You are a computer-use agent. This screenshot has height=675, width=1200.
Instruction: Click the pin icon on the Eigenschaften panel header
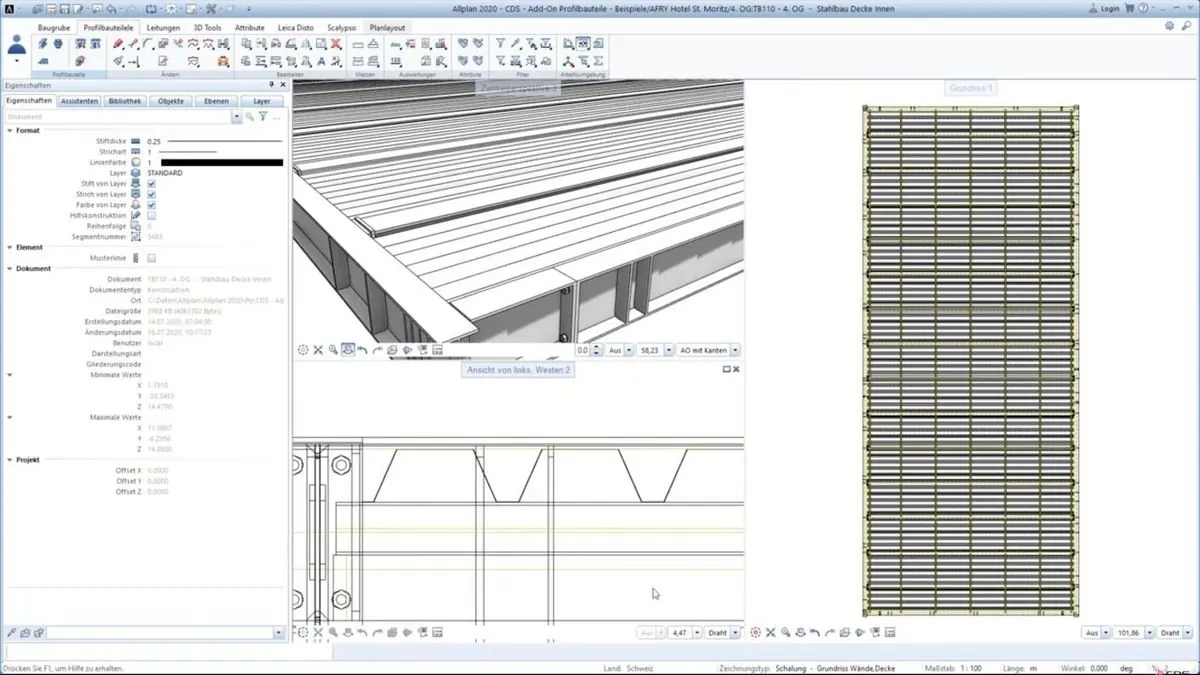point(271,85)
